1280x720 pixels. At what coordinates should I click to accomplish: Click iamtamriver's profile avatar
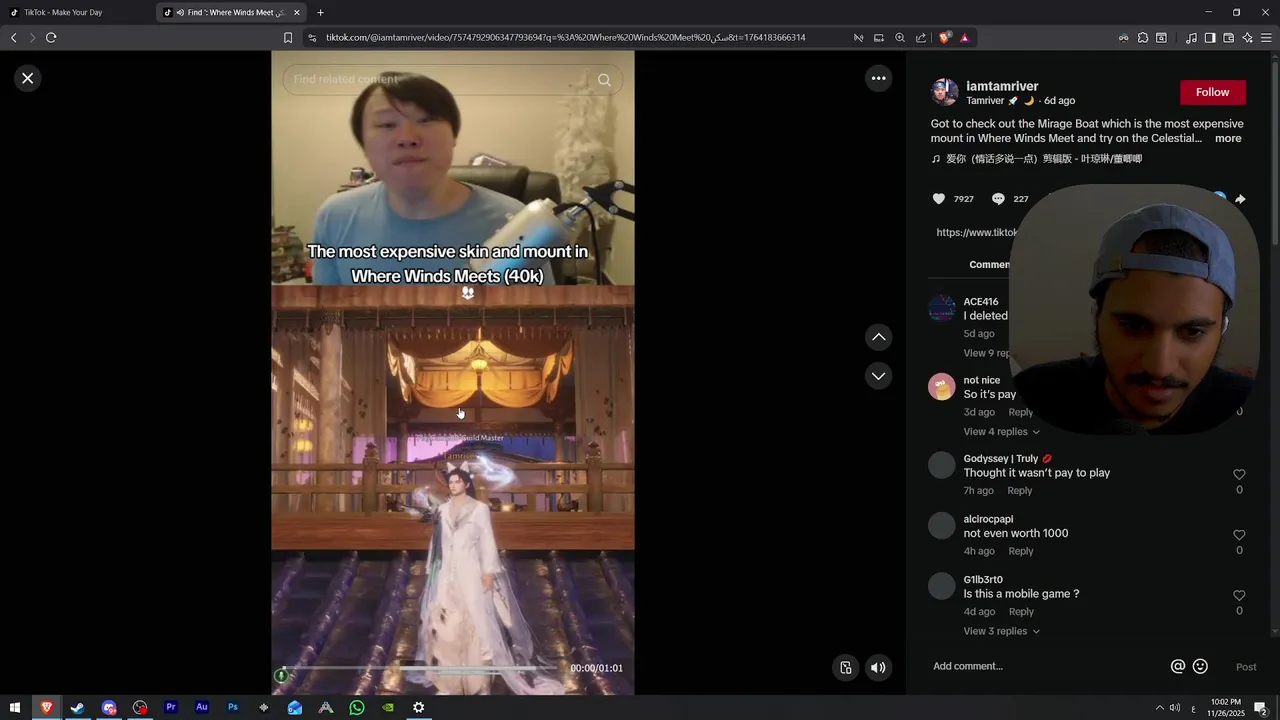944,92
